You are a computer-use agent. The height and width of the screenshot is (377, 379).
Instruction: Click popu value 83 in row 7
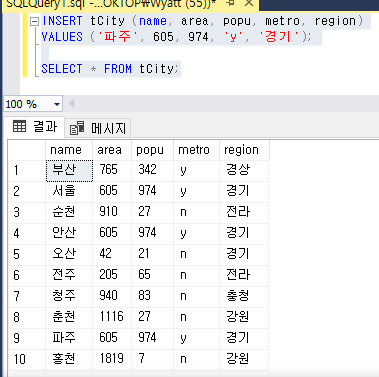coord(152,296)
